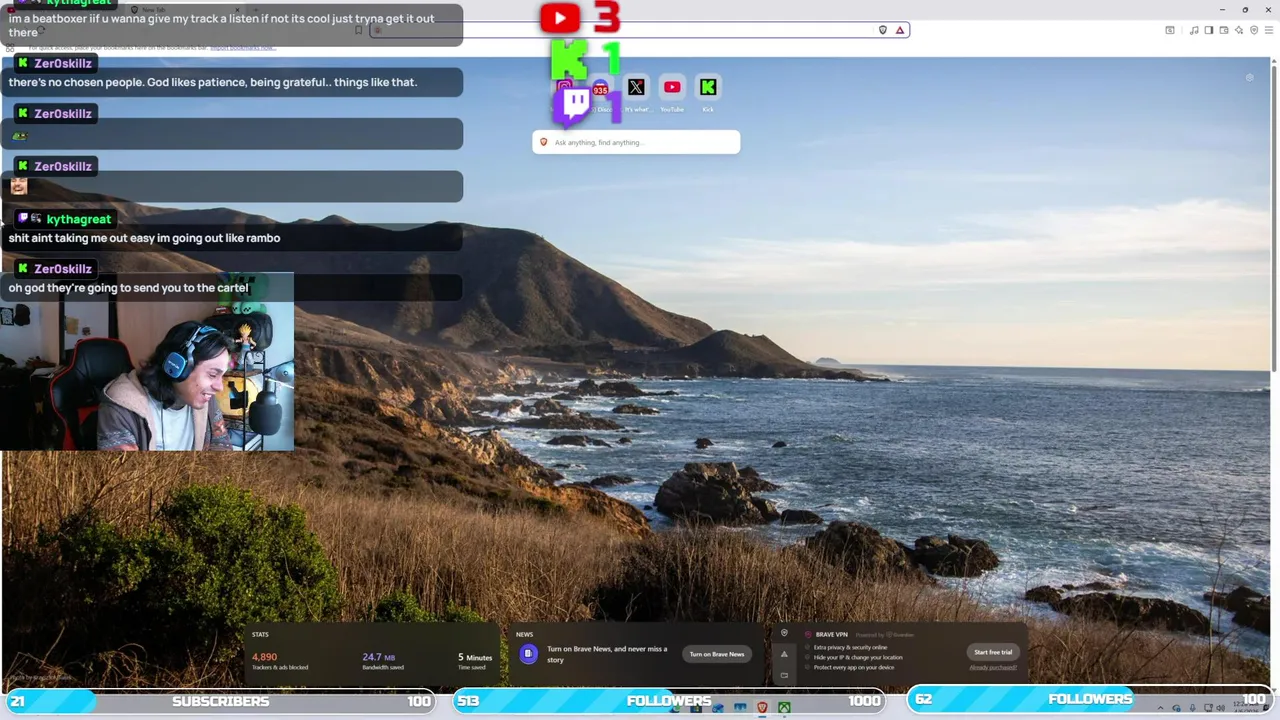Viewport: 1280px width, 720px height.
Task: Open Brave browser in the taskbar
Action: (x=762, y=708)
